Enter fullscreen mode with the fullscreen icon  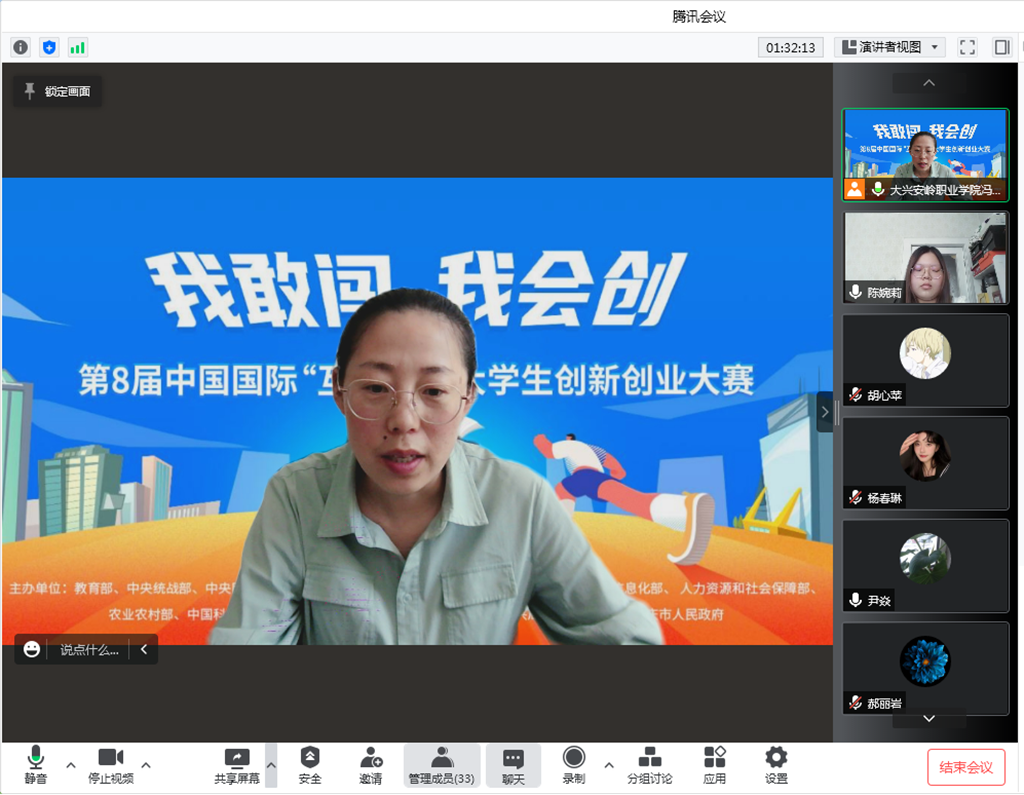tap(967, 47)
